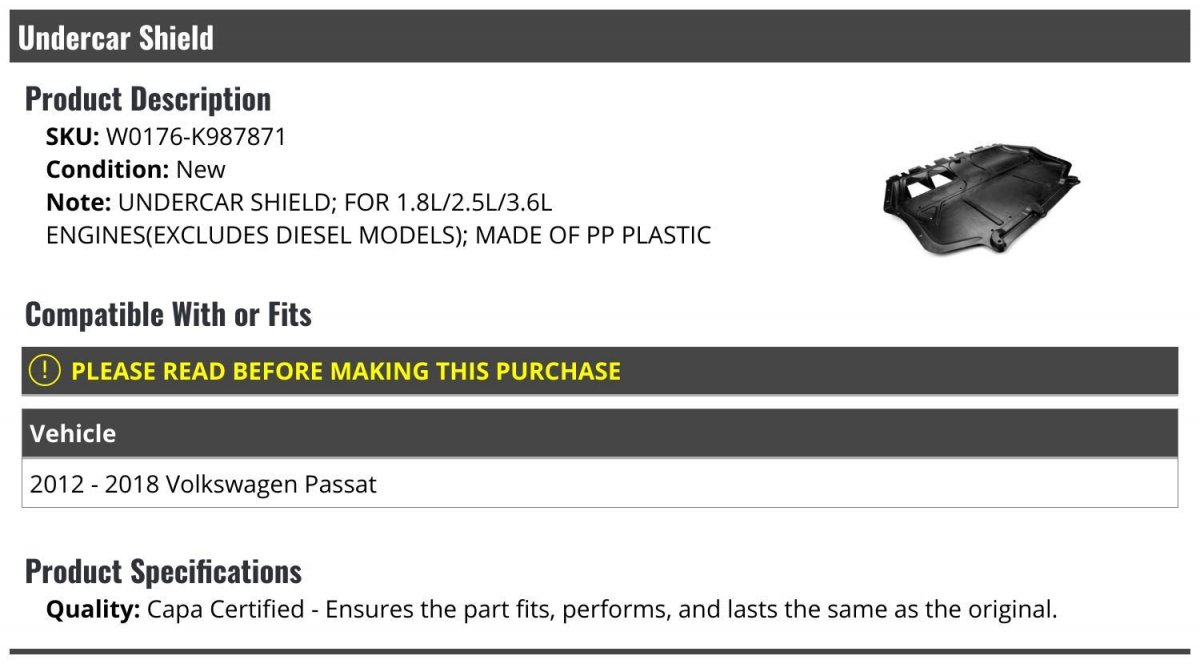Select the 2012 - 2018 Volkswagen Passat row
The image size is (1200, 664).
click(x=600, y=483)
